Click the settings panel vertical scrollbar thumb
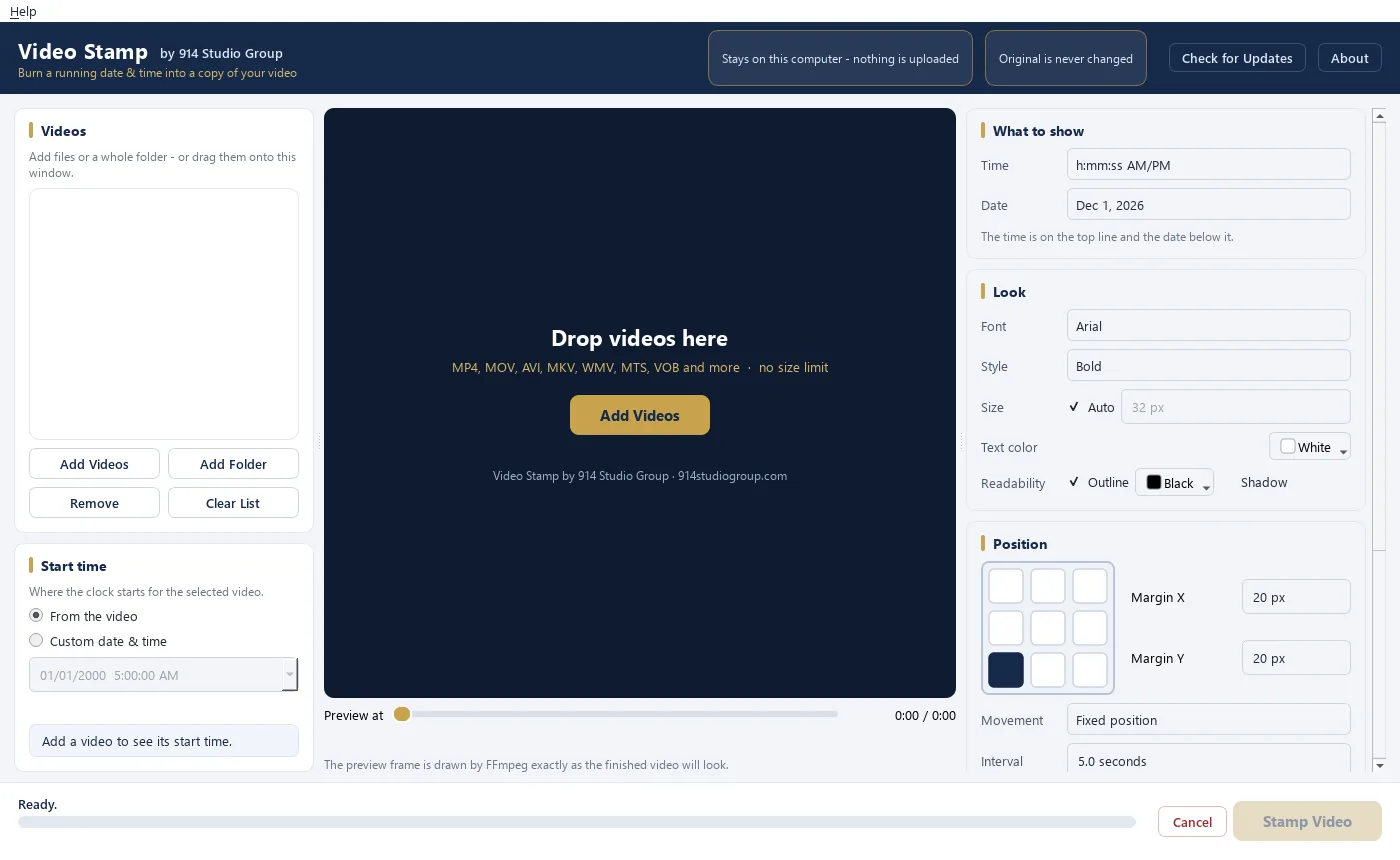This screenshot has height=860, width=1400. coord(1380,336)
